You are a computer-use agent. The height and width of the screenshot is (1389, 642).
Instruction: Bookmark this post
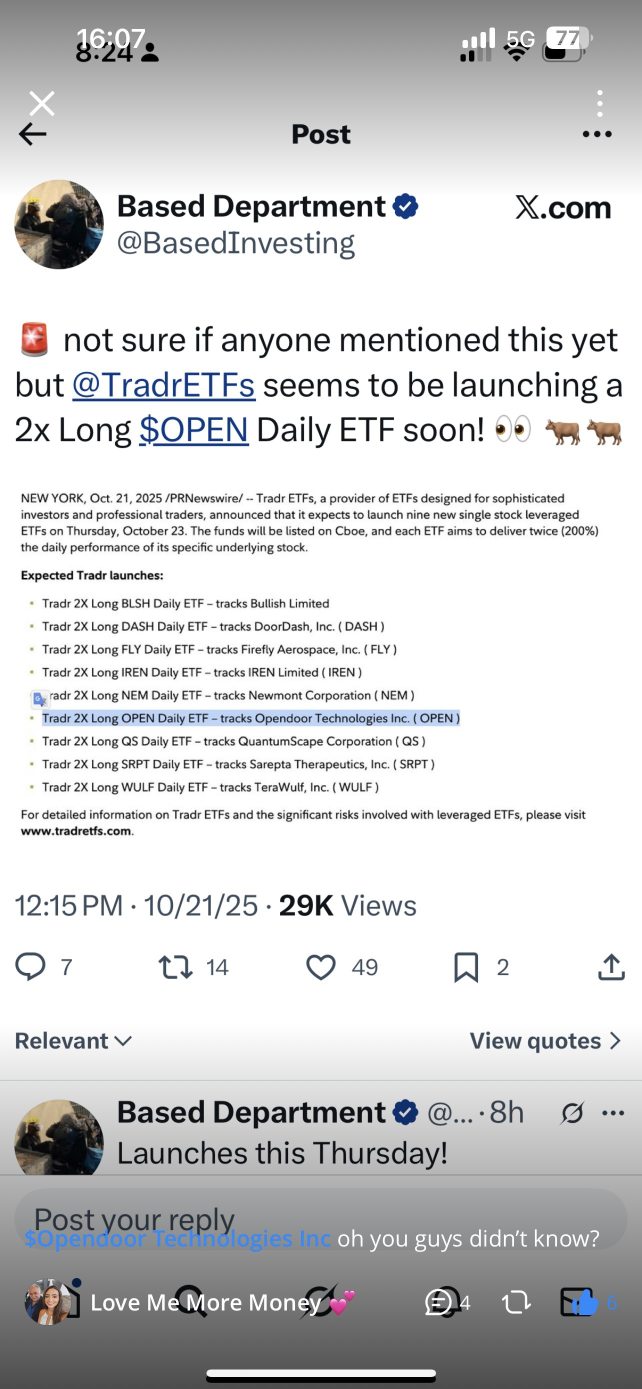coord(466,966)
